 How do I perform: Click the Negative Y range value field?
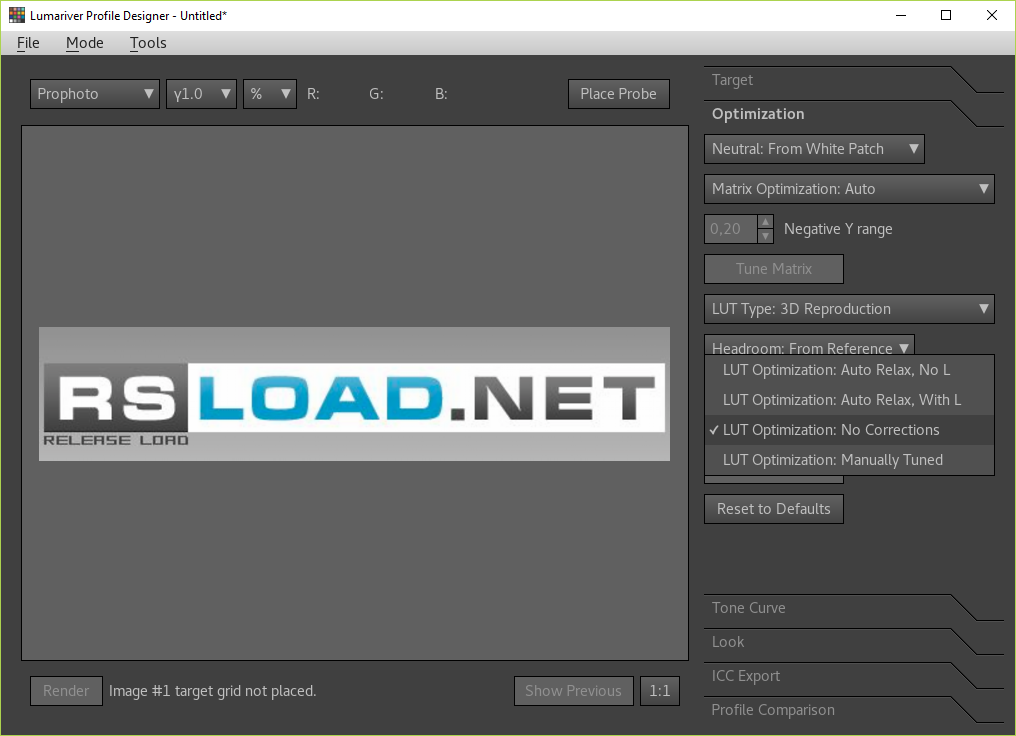coord(730,229)
